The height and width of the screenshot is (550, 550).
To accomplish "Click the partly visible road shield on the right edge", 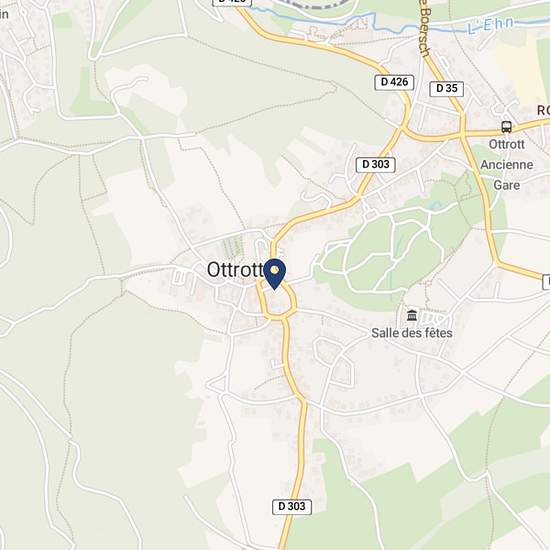I will point(546,282).
